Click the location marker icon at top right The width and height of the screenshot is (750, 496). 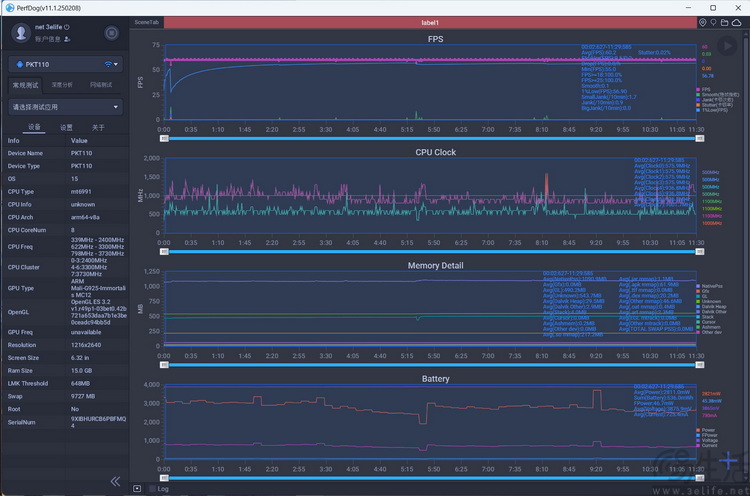tap(703, 22)
